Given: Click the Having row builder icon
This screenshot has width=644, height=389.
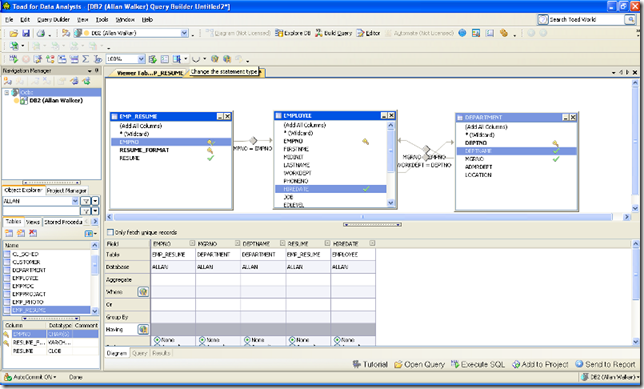Looking at the screenshot, I should pyautogui.click(x=143, y=329).
